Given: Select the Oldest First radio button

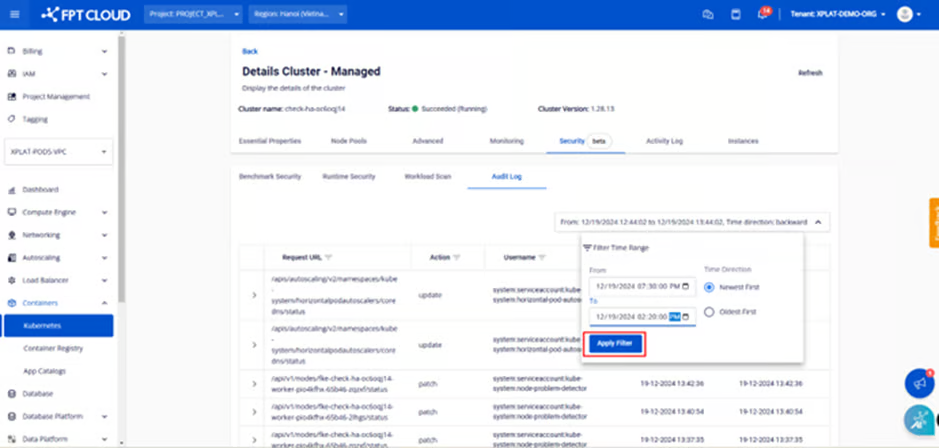Looking at the screenshot, I should pyautogui.click(x=710, y=312).
